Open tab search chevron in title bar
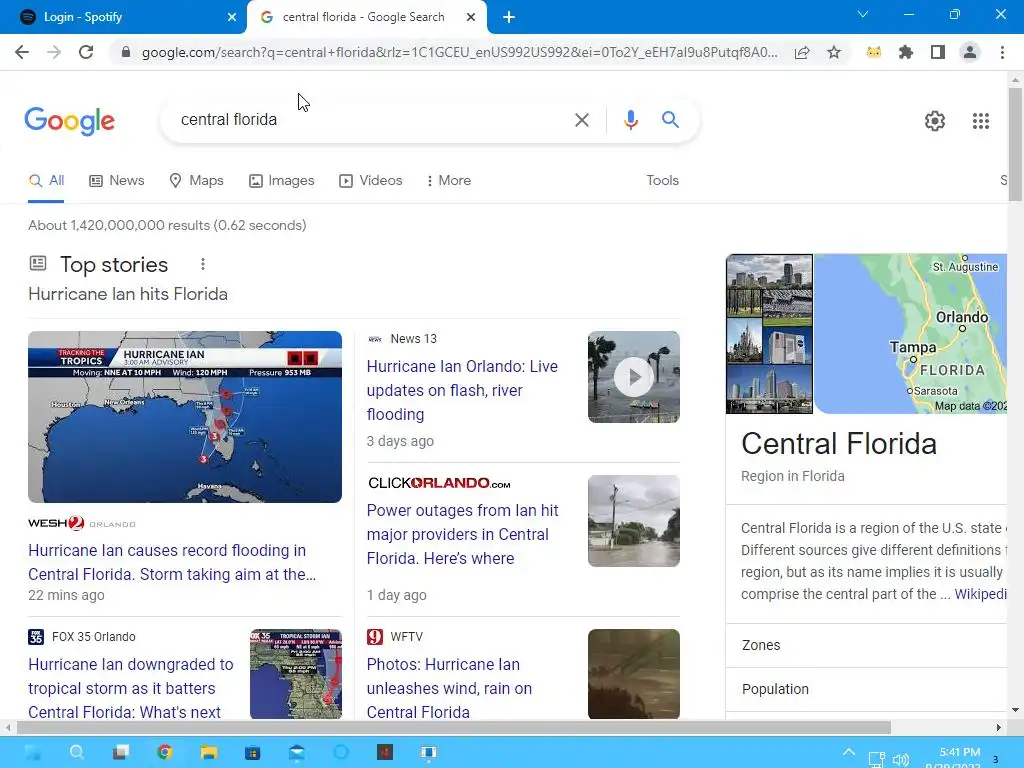This screenshot has height=768, width=1024. pos(863,14)
